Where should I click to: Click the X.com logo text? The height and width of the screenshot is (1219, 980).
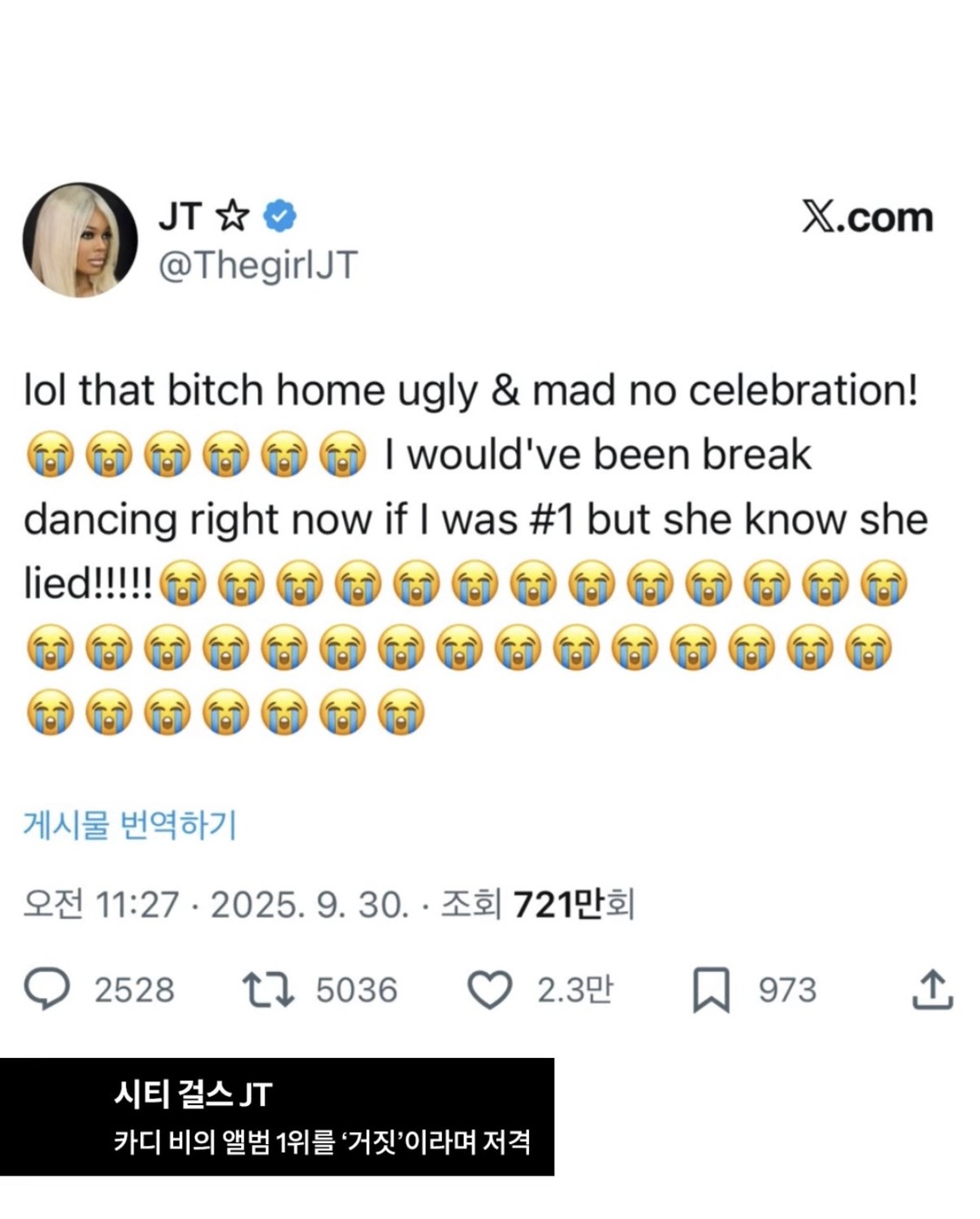click(867, 217)
